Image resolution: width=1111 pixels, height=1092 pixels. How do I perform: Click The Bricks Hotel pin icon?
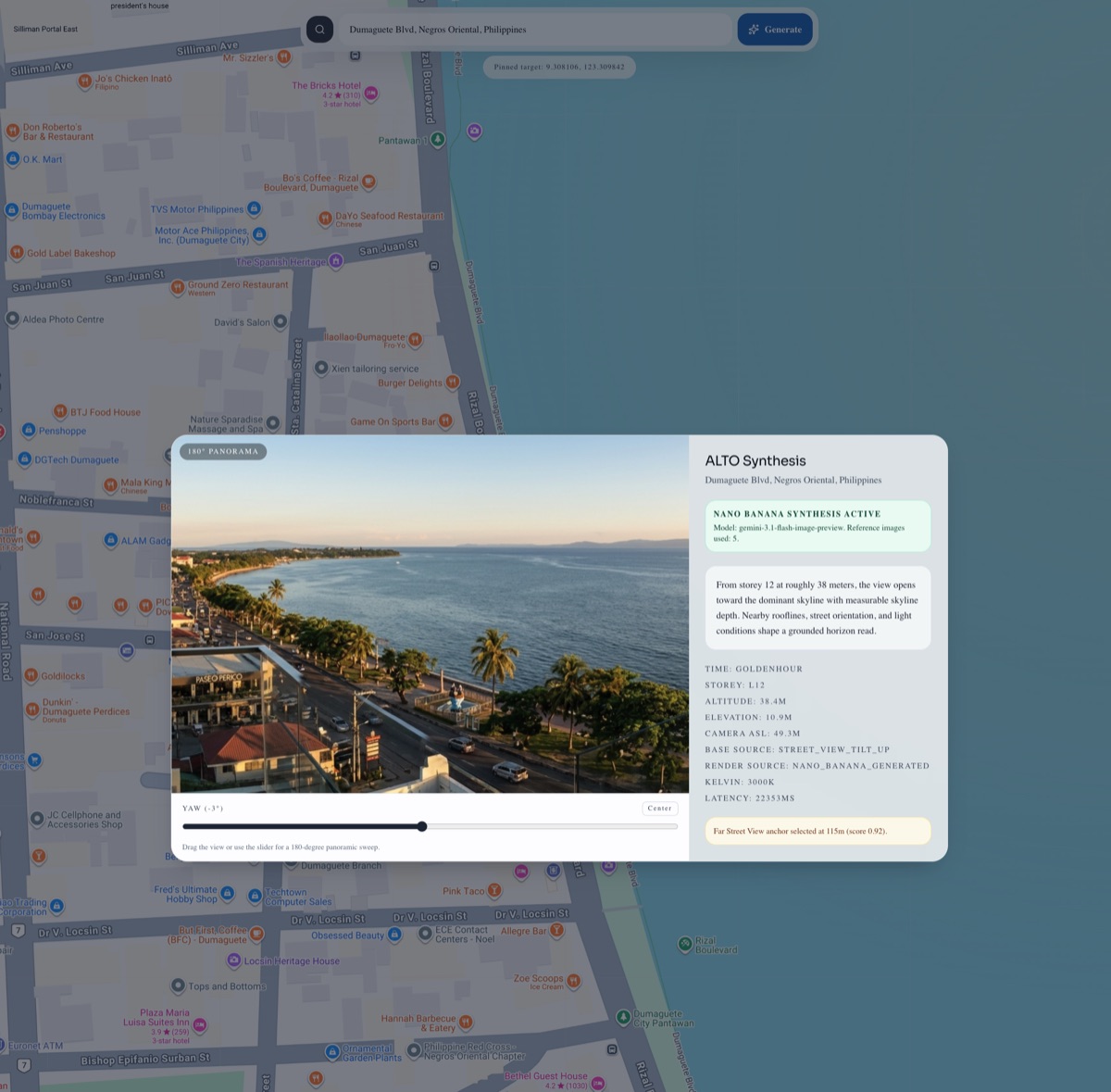[371, 93]
